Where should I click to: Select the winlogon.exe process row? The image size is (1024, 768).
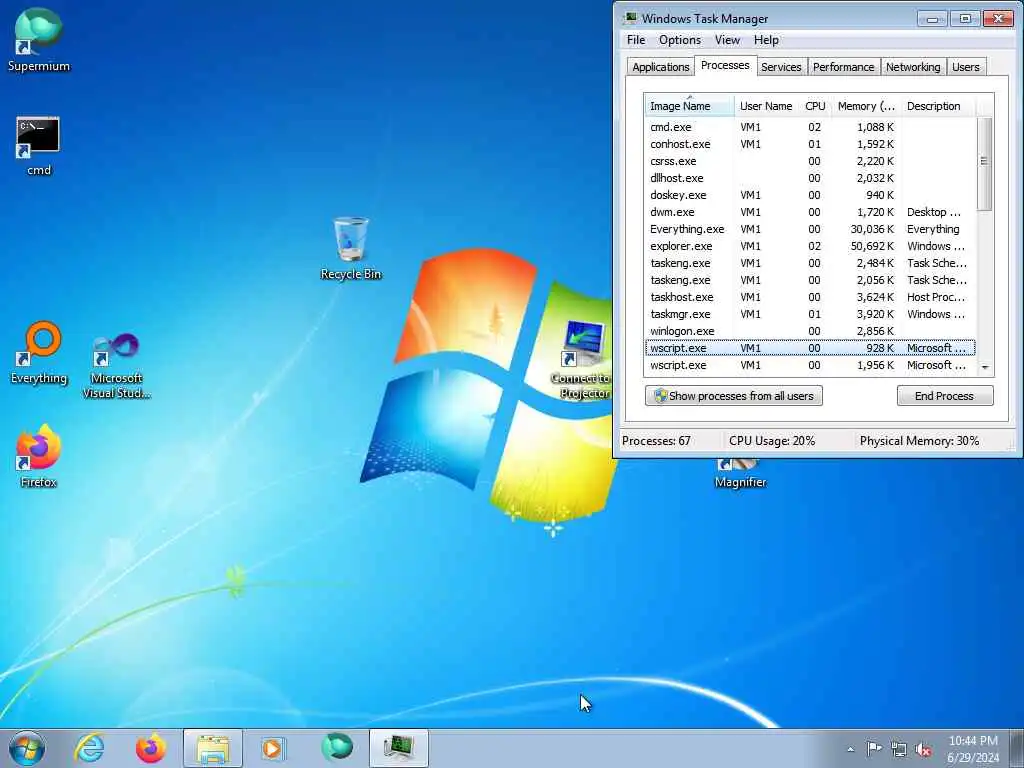tap(810, 330)
